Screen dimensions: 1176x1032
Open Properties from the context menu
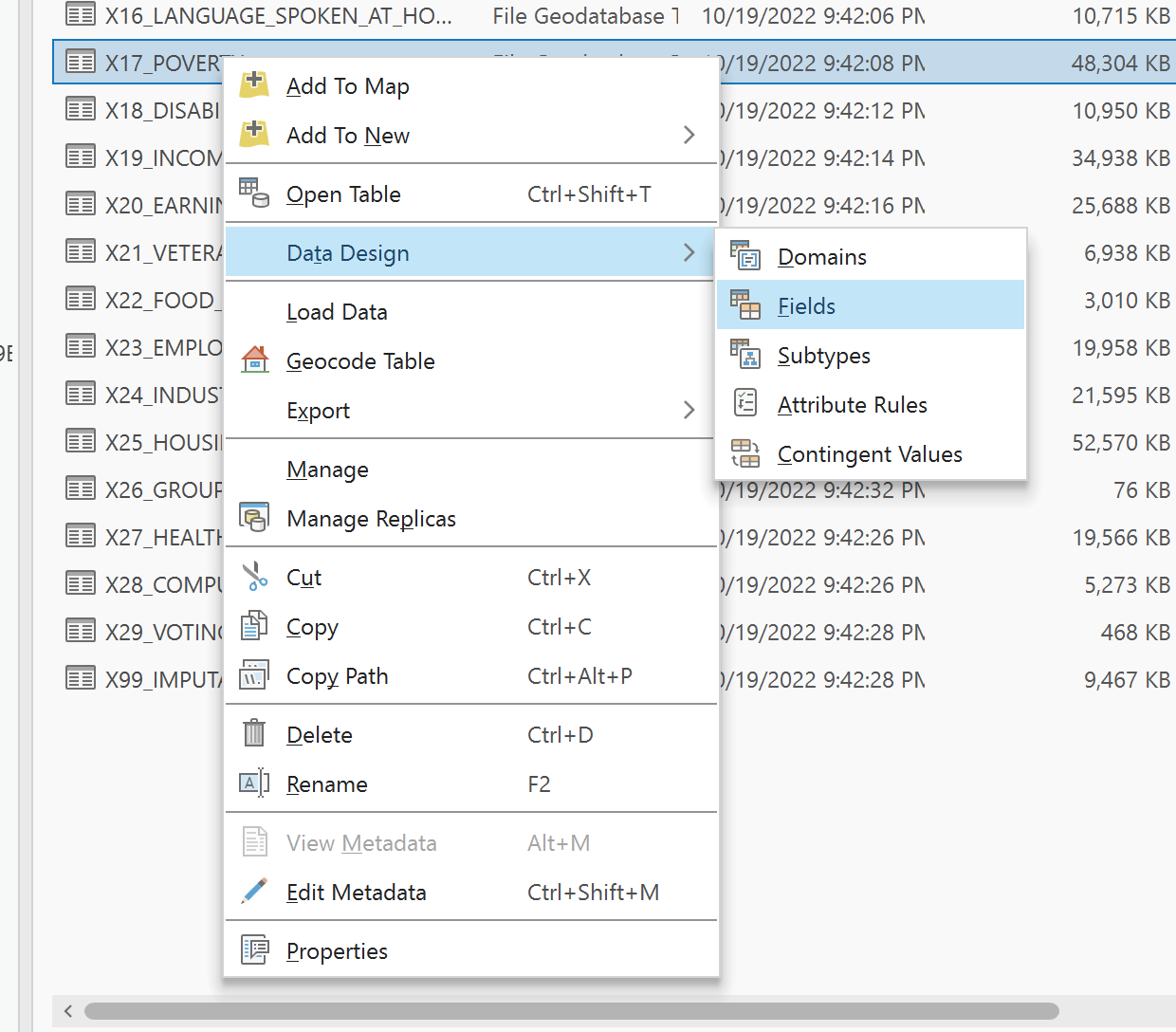pos(337,951)
